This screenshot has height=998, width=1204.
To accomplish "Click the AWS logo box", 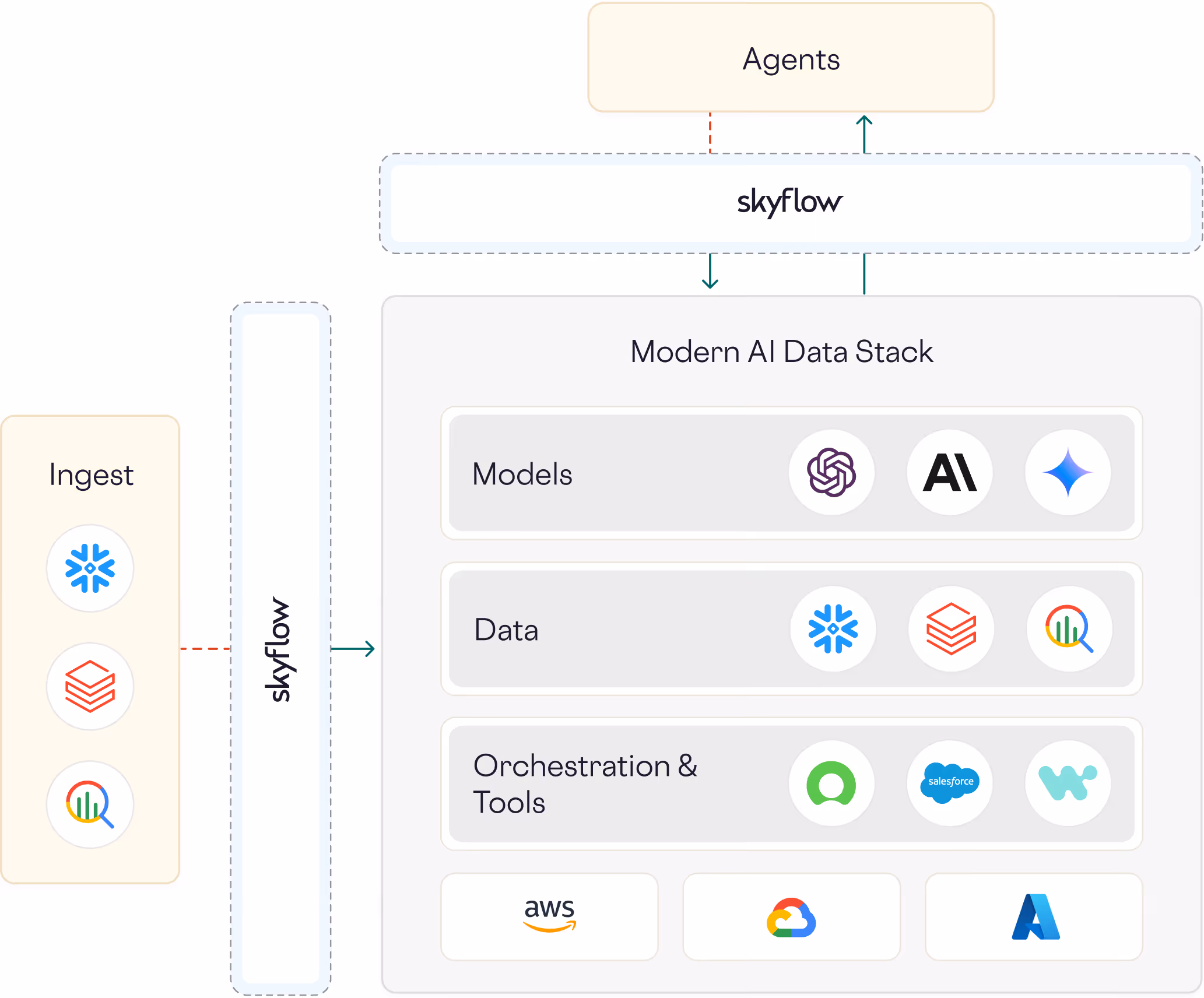I will [x=549, y=916].
